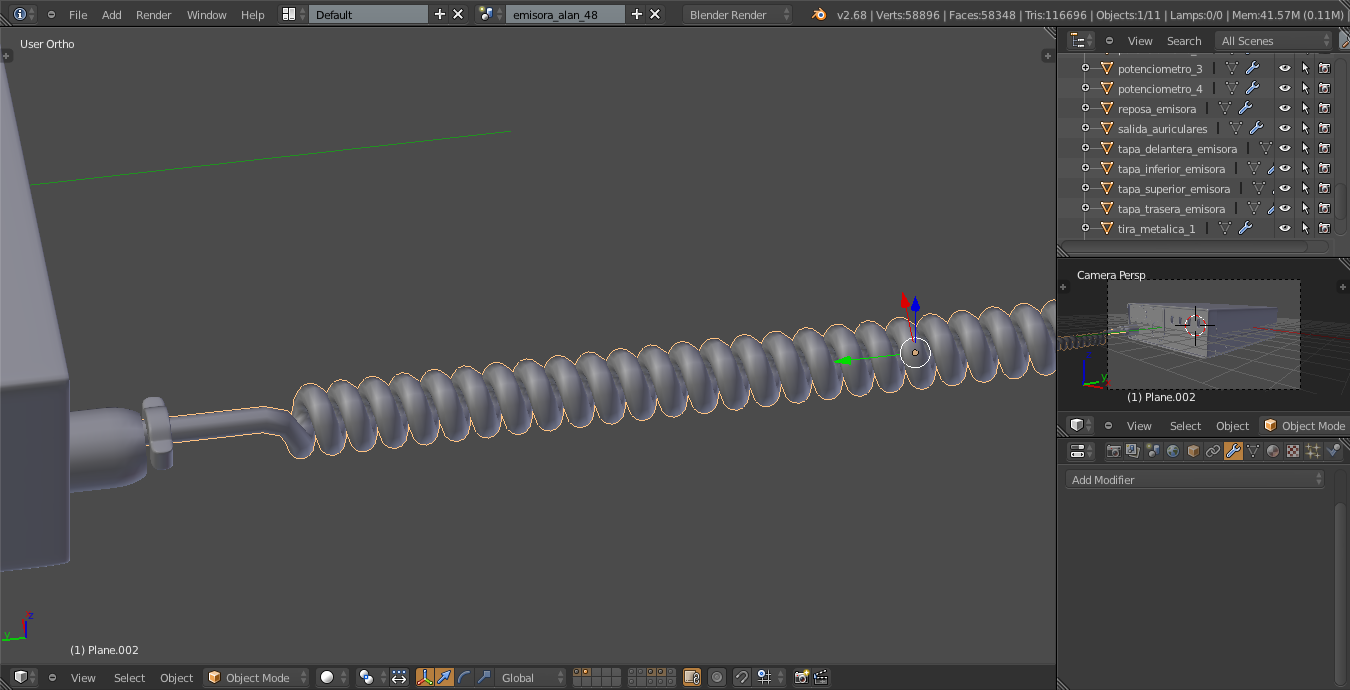Hide potenciometro_3 using its eye icon

1285,68
